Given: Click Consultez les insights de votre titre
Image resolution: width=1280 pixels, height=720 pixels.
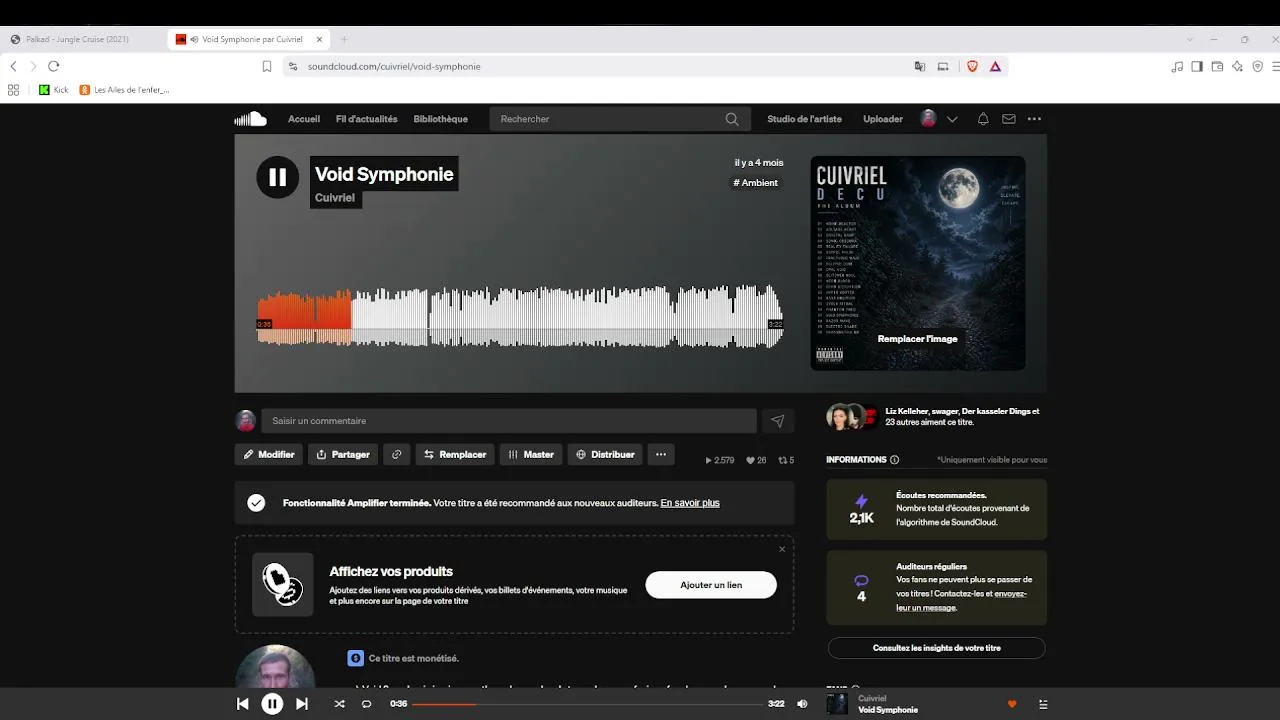Looking at the screenshot, I should pos(936,648).
